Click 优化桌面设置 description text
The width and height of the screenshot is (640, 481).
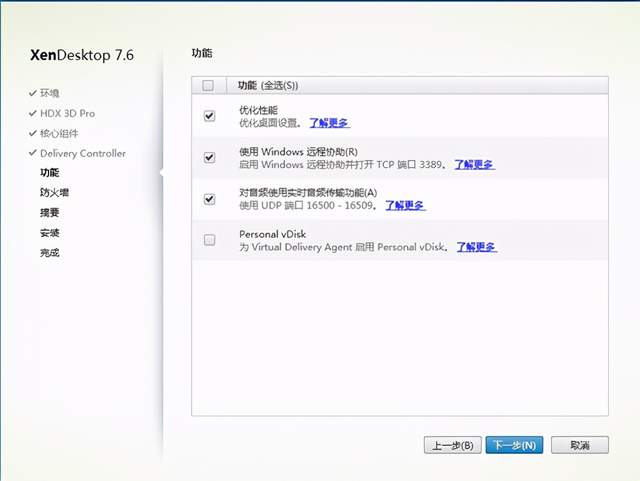[270, 123]
